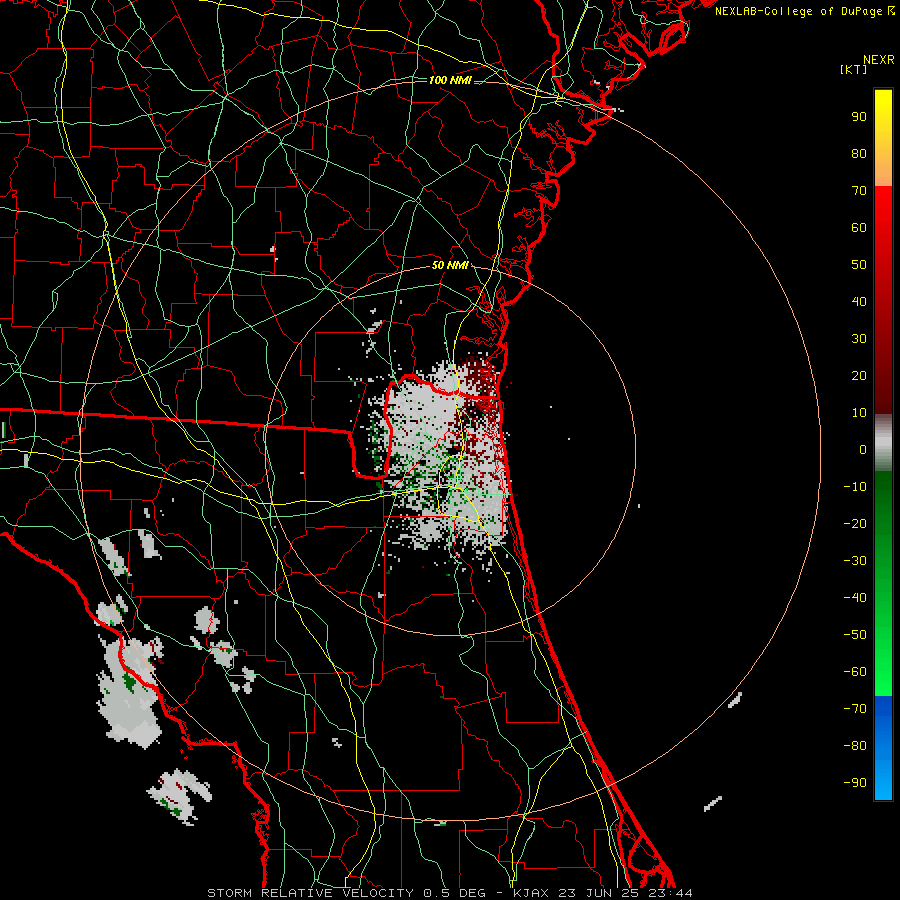900x900 pixels.
Task: Click the 60 knot scale label
Action: pos(859,227)
